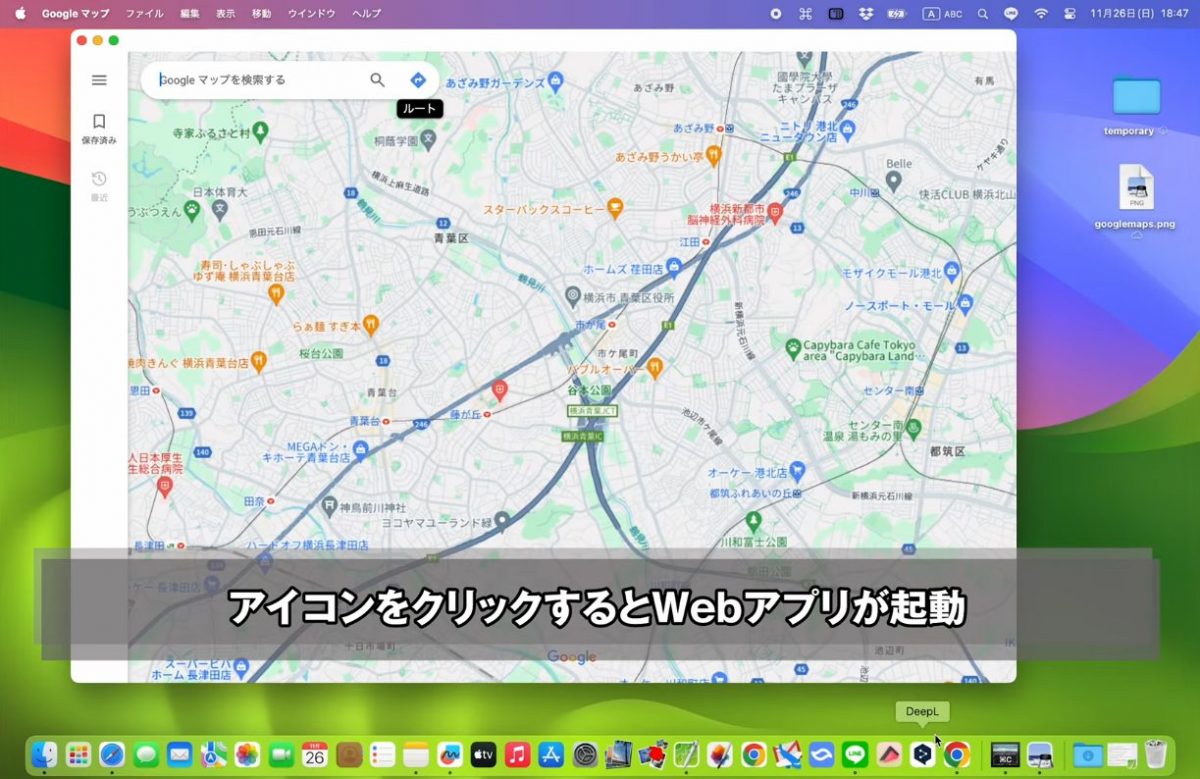This screenshot has height=779, width=1200.
Task: Open Spotlight search in the menu bar
Action: coord(982,14)
